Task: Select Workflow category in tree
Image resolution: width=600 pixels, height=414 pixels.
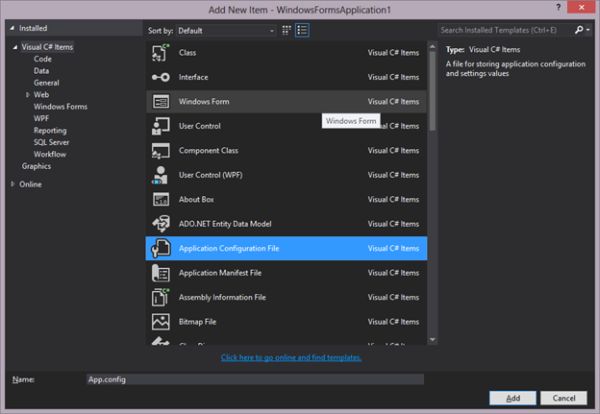Action: coord(50,154)
